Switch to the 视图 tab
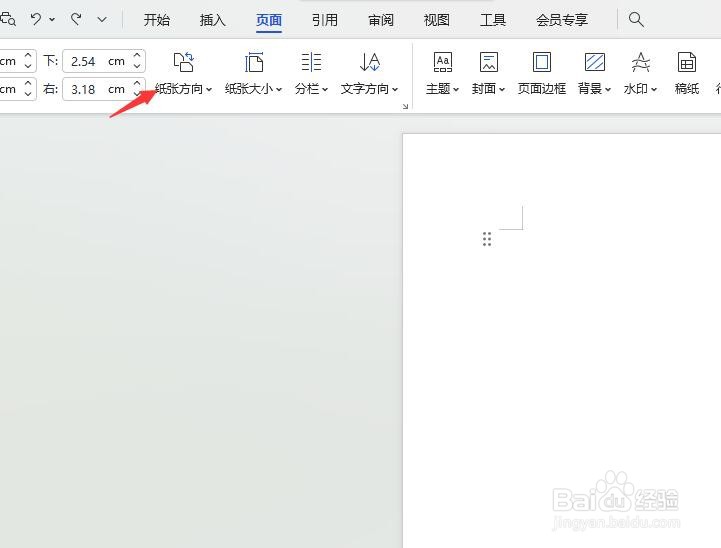 pos(436,20)
